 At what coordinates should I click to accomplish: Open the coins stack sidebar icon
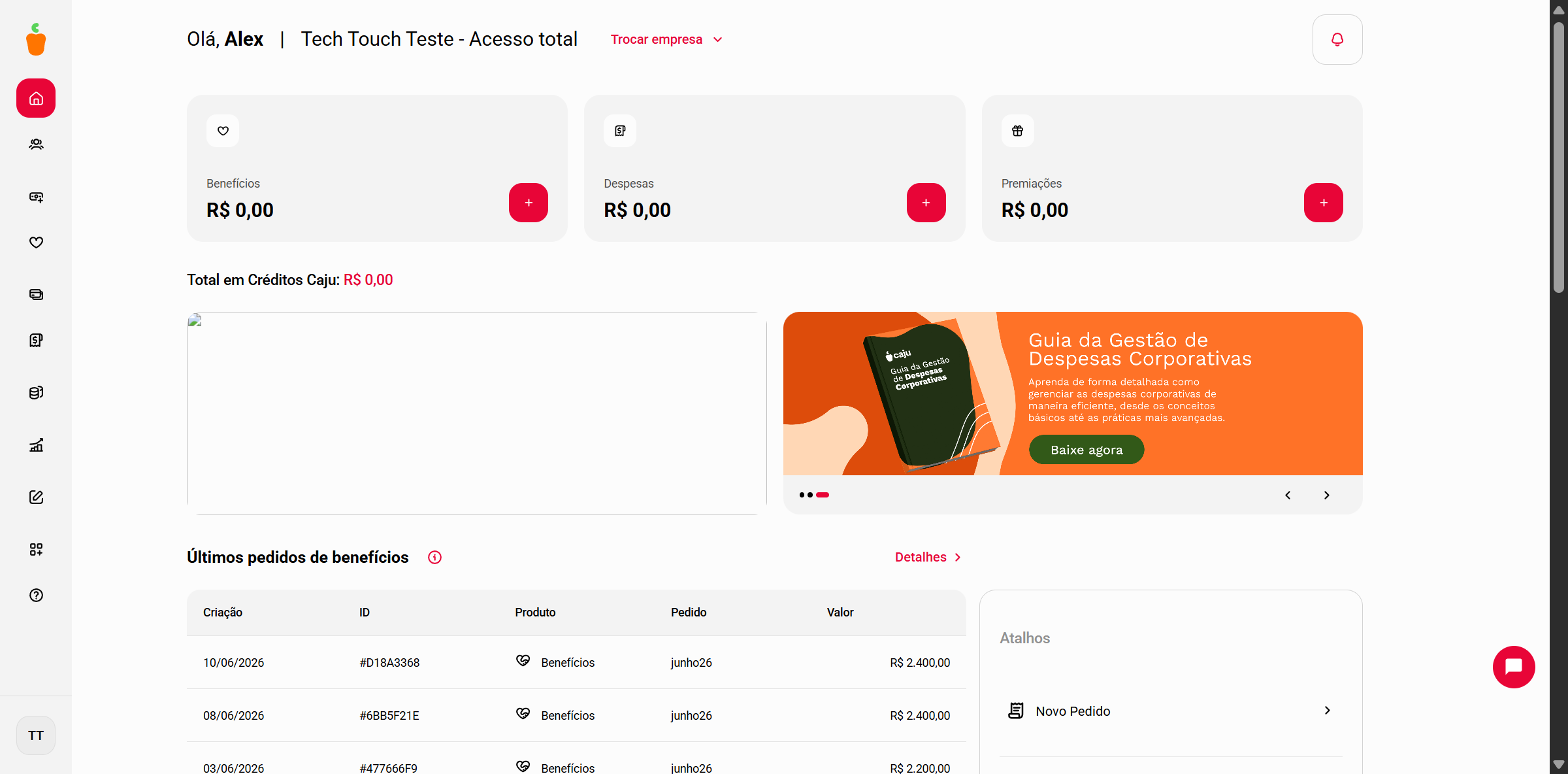pyautogui.click(x=36, y=393)
